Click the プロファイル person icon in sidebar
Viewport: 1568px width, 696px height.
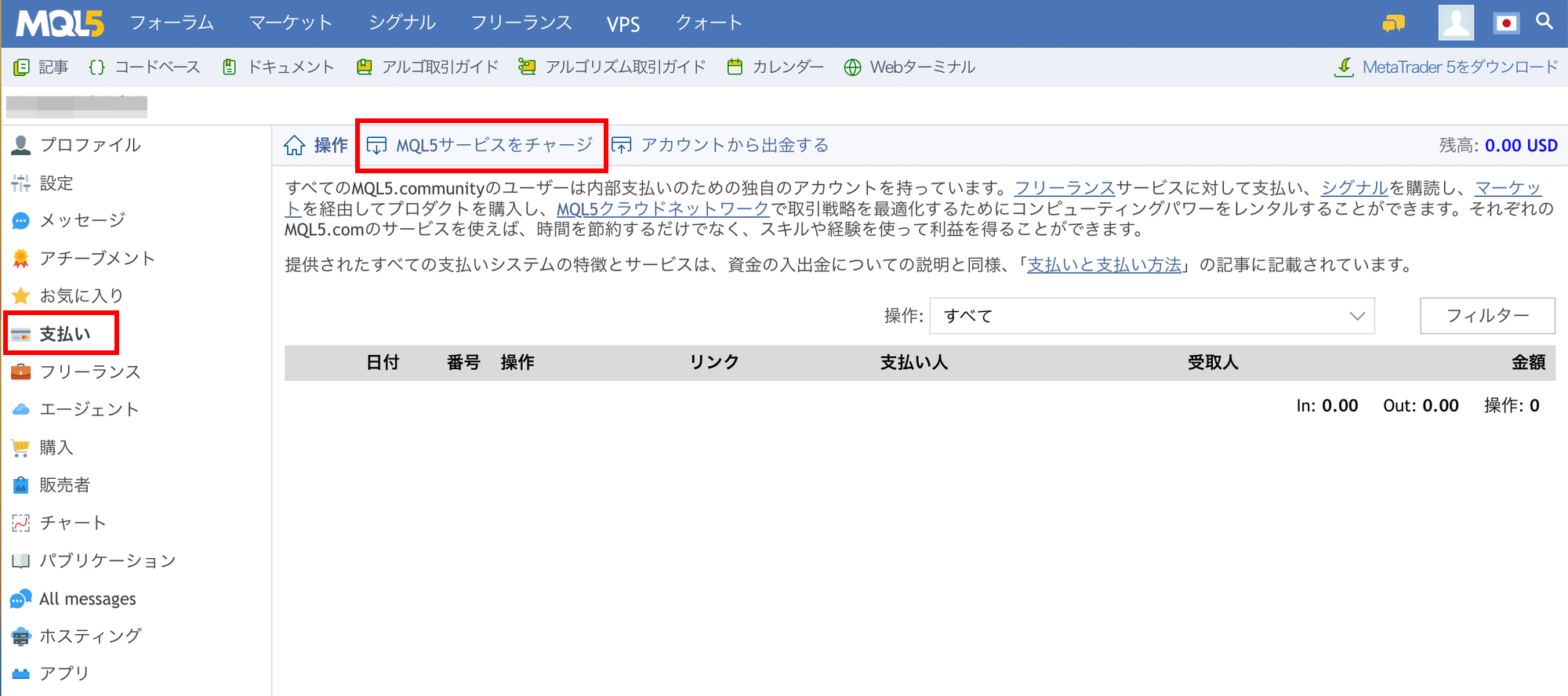tap(21, 145)
